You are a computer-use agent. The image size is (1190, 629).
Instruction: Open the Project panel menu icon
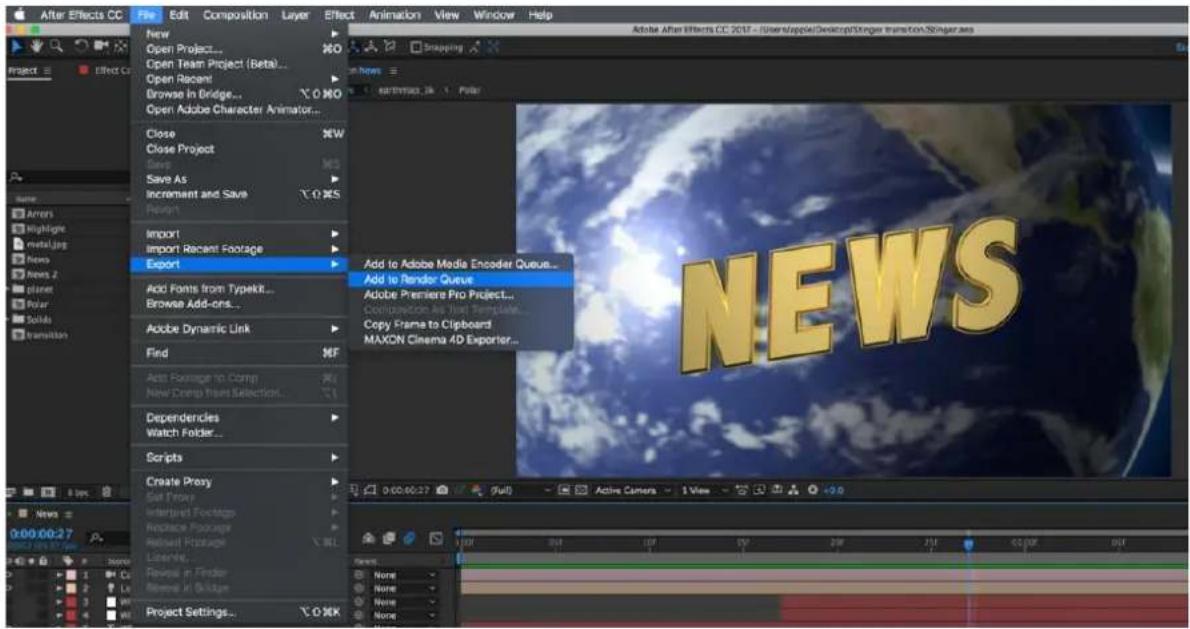click(x=47, y=71)
